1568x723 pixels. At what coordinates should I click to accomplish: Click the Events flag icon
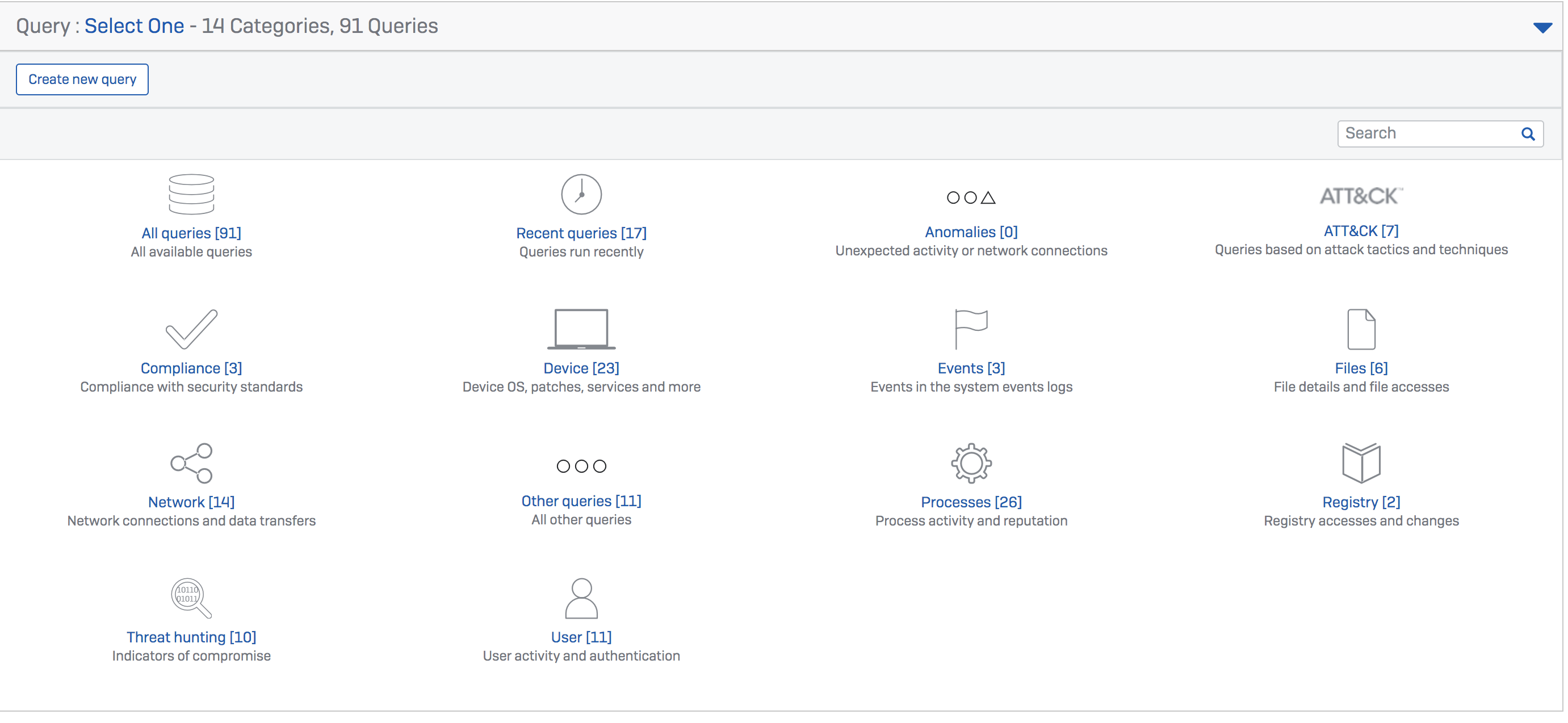[971, 329]
